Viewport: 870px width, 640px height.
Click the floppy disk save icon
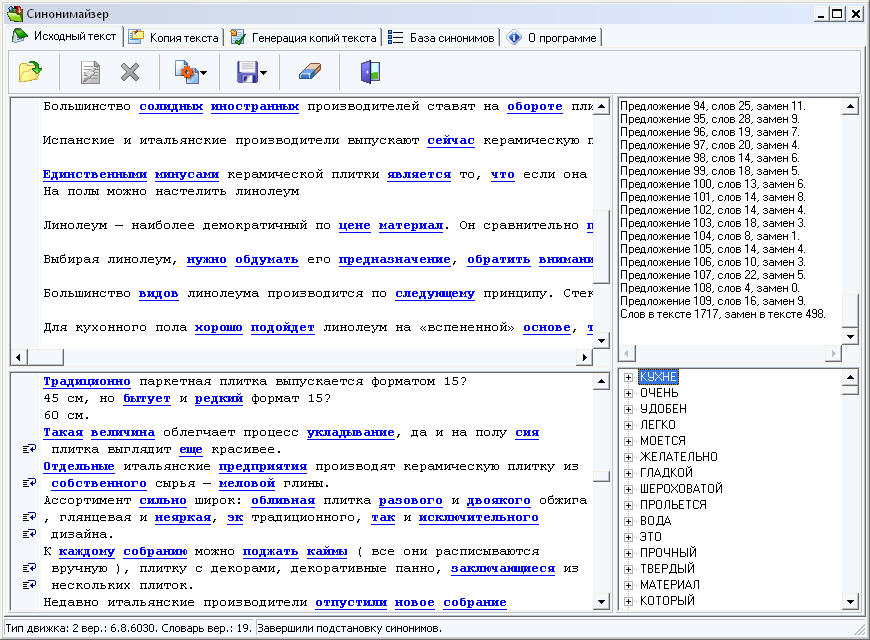coord(246,71)
